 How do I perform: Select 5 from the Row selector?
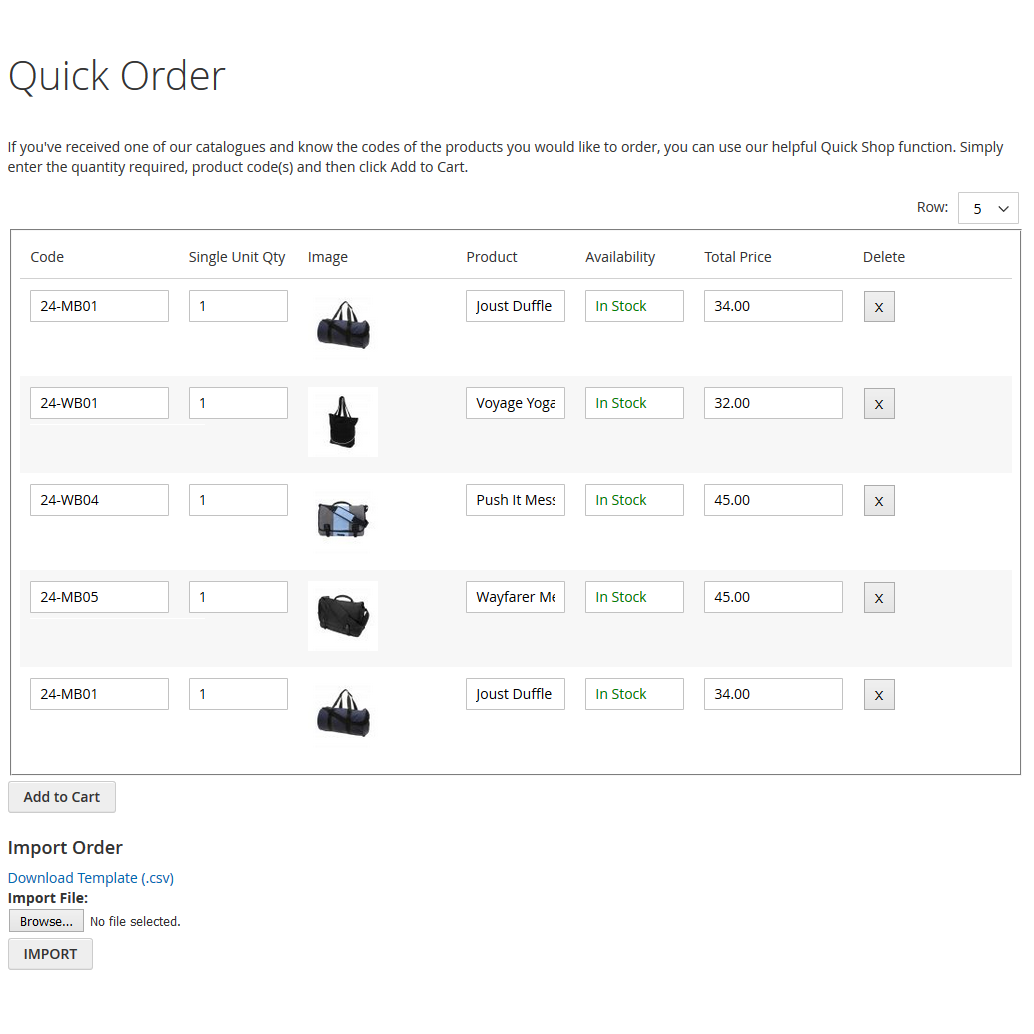[988, 208]
